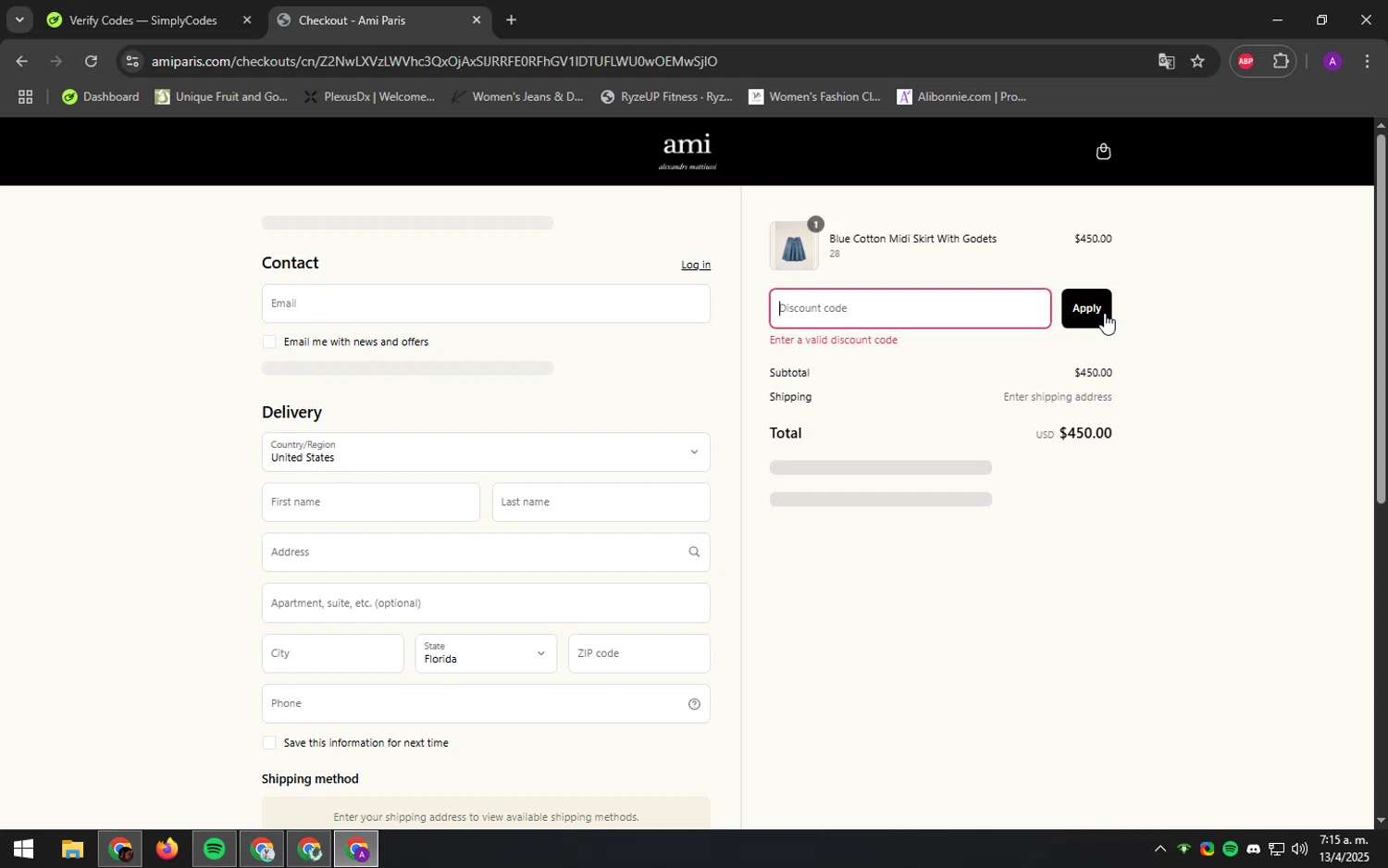Viewport: 1388px width, 868px height.
Task: Click the Ami Paris logo
Action: (x=687, y=152)
